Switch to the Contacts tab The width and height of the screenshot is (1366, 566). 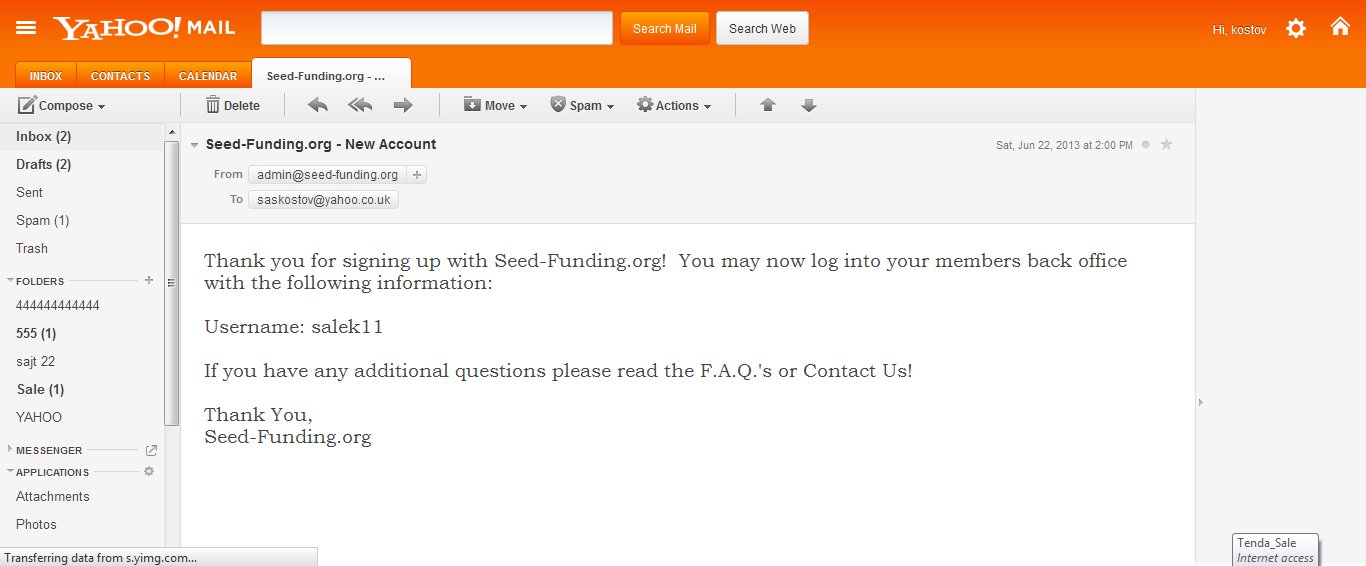coord(120,76)
